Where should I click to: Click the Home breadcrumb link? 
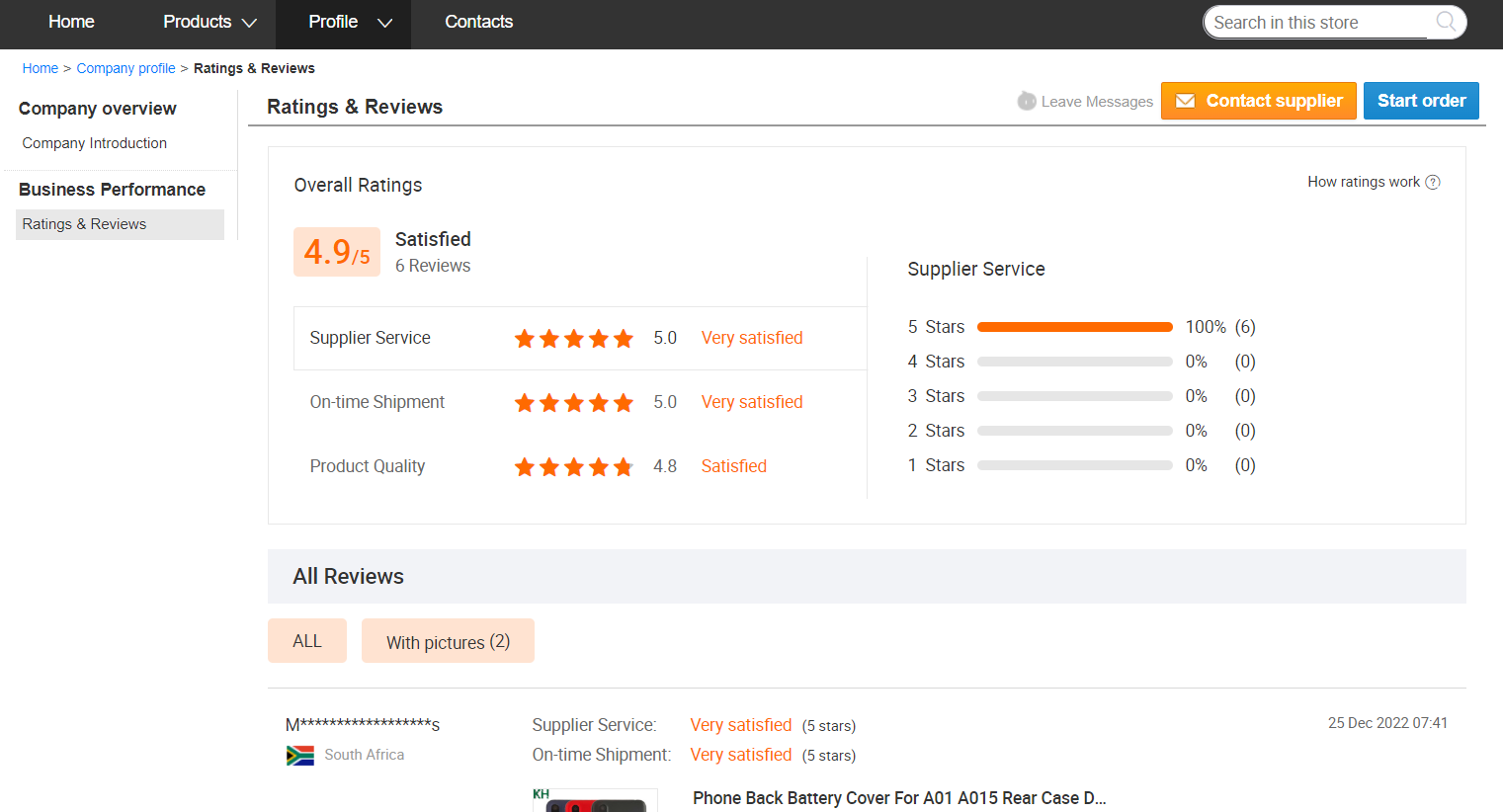[41, 68]
